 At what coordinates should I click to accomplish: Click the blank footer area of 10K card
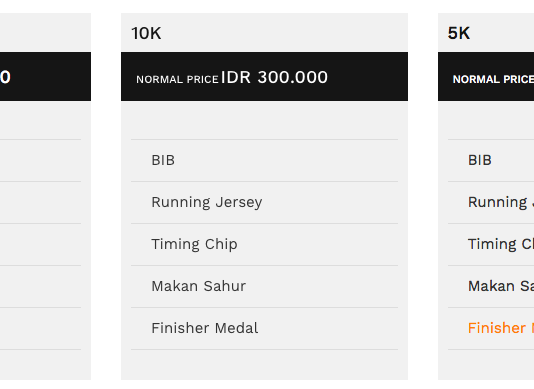coord(264,364)
